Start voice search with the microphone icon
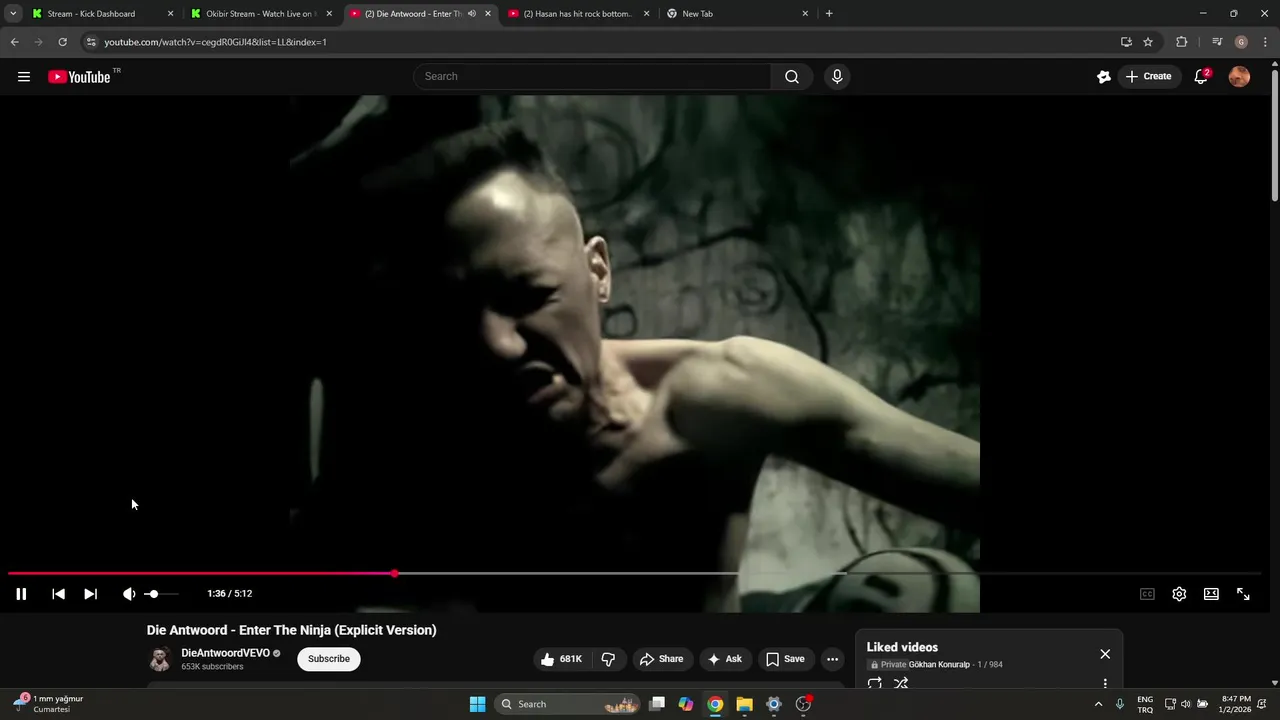This screenshot has width=1280, height=720. tap(837, 77)
